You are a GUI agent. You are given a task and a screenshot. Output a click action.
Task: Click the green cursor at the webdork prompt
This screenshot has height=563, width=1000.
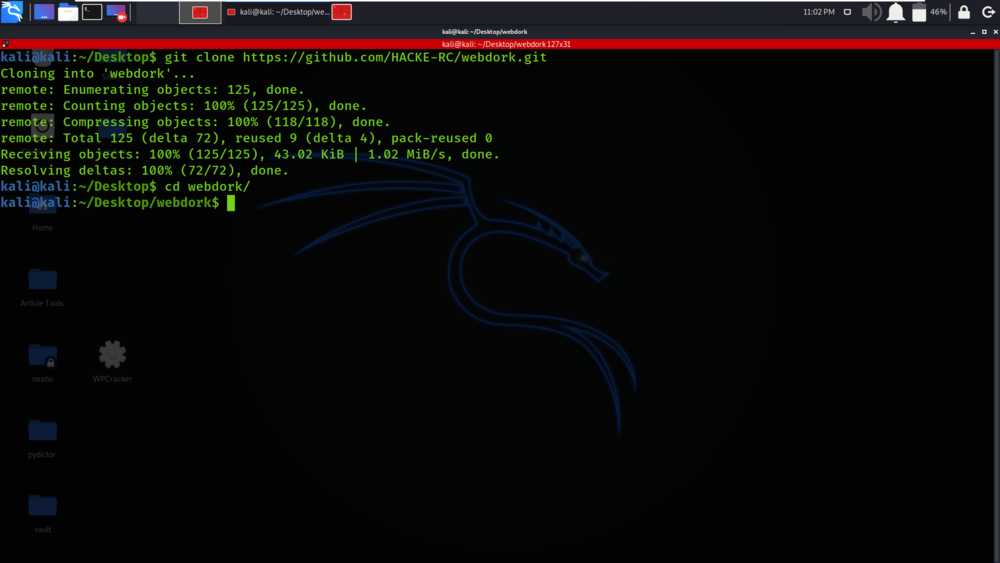(x=231, y=203)
